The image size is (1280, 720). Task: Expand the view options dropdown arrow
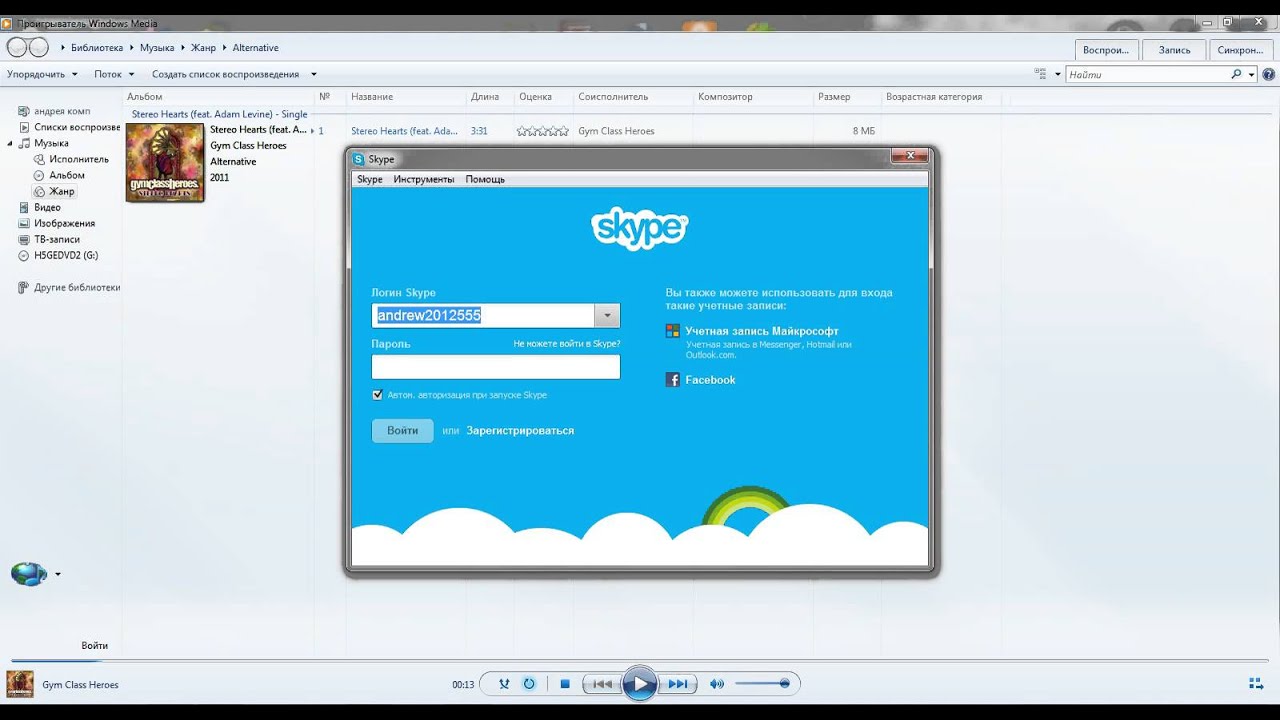[x=1057, y=74]
